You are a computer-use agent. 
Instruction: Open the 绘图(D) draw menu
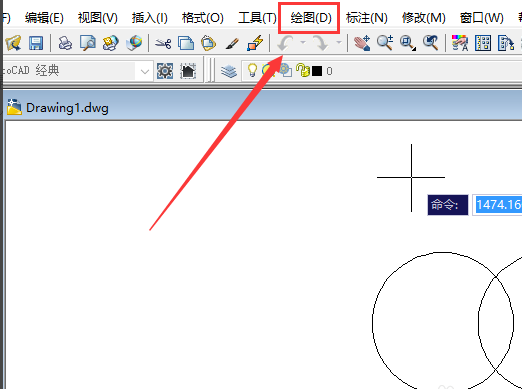point(311,18)
